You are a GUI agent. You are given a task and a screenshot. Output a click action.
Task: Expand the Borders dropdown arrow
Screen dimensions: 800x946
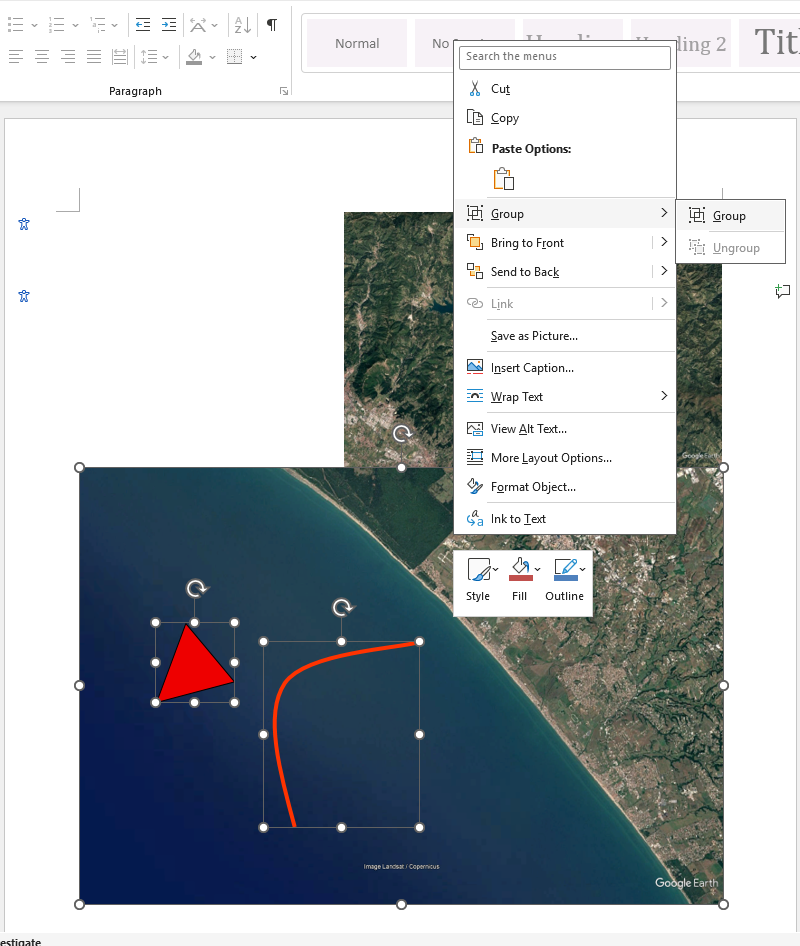[253, 58]
